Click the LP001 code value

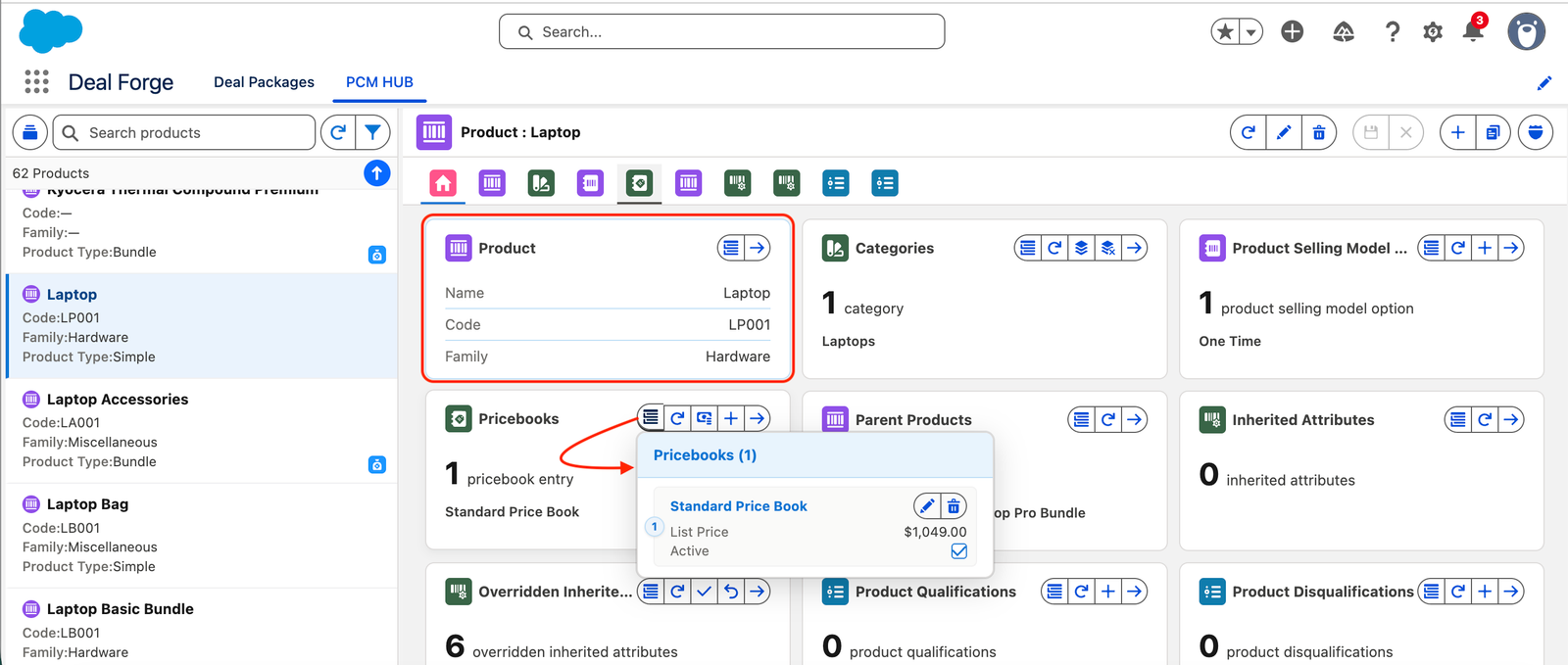pos(749,325)
